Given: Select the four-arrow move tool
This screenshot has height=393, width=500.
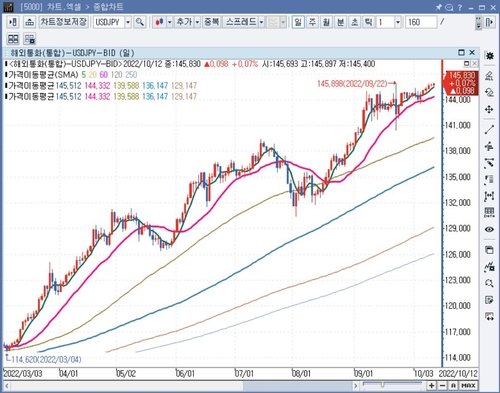Looking at the screenshot, I should pyautogui.click(x=489, y=109).
